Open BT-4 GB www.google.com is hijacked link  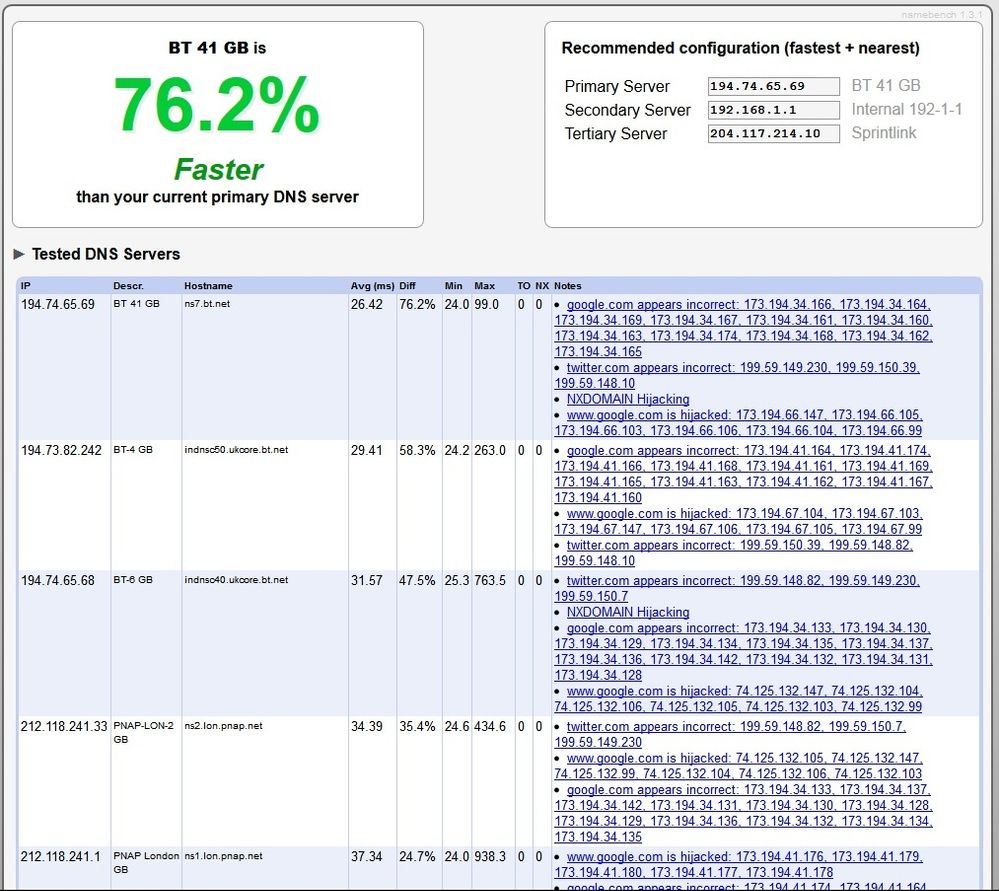[x=738, y=521]
